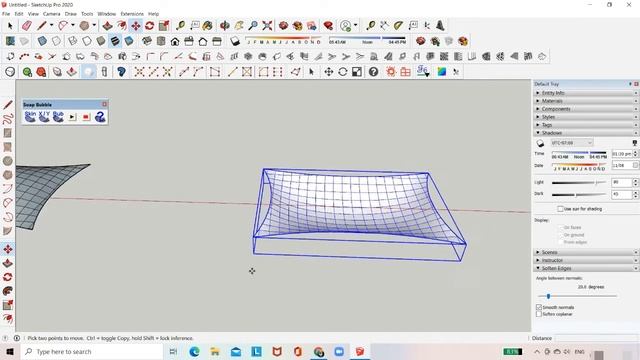Click the Soap Bubble X/Y icon
This screenshot has width=640, height=360.
pos(44,117)
